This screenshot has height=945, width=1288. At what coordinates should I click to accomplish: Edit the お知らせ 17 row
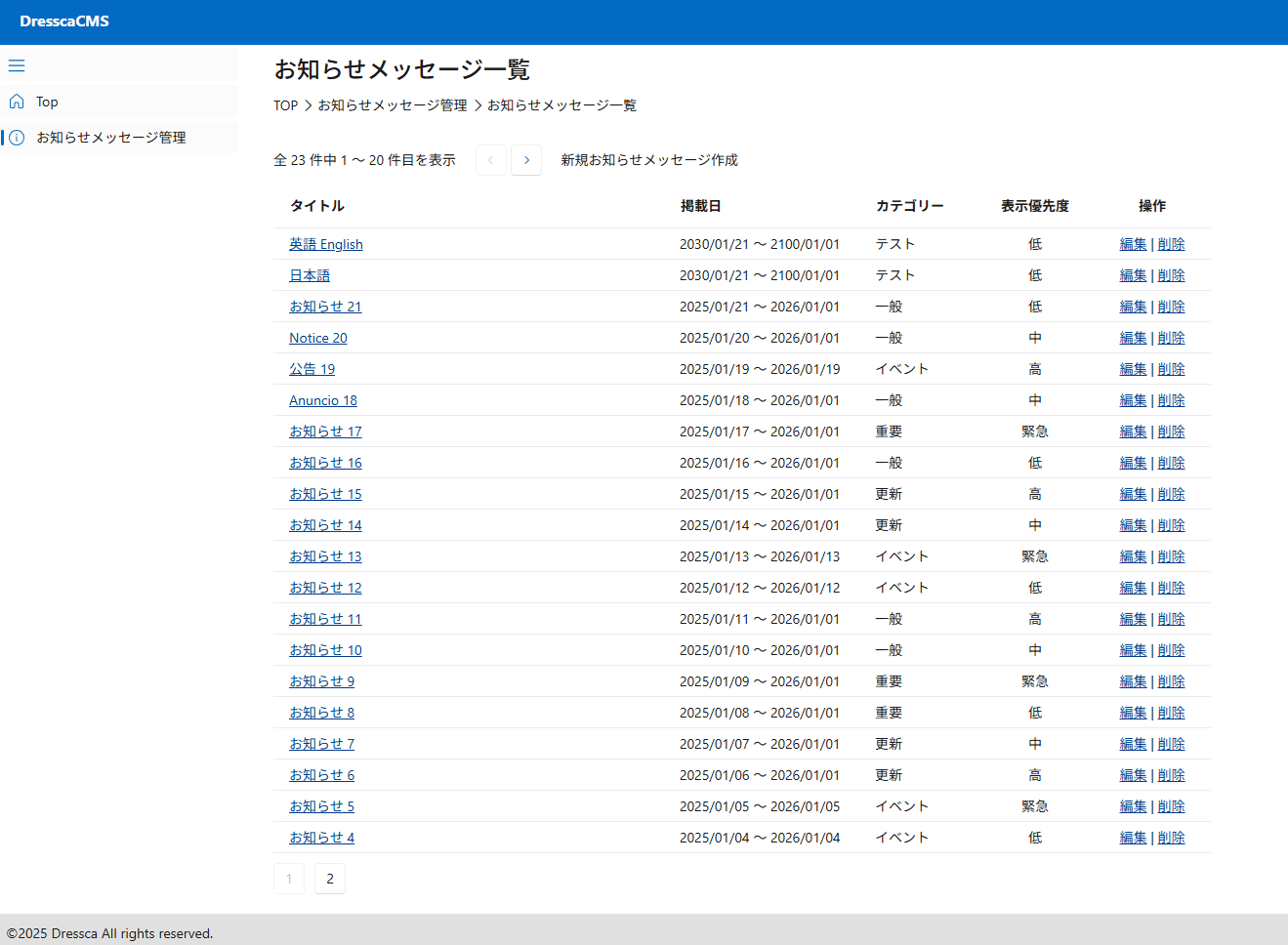1133,431
